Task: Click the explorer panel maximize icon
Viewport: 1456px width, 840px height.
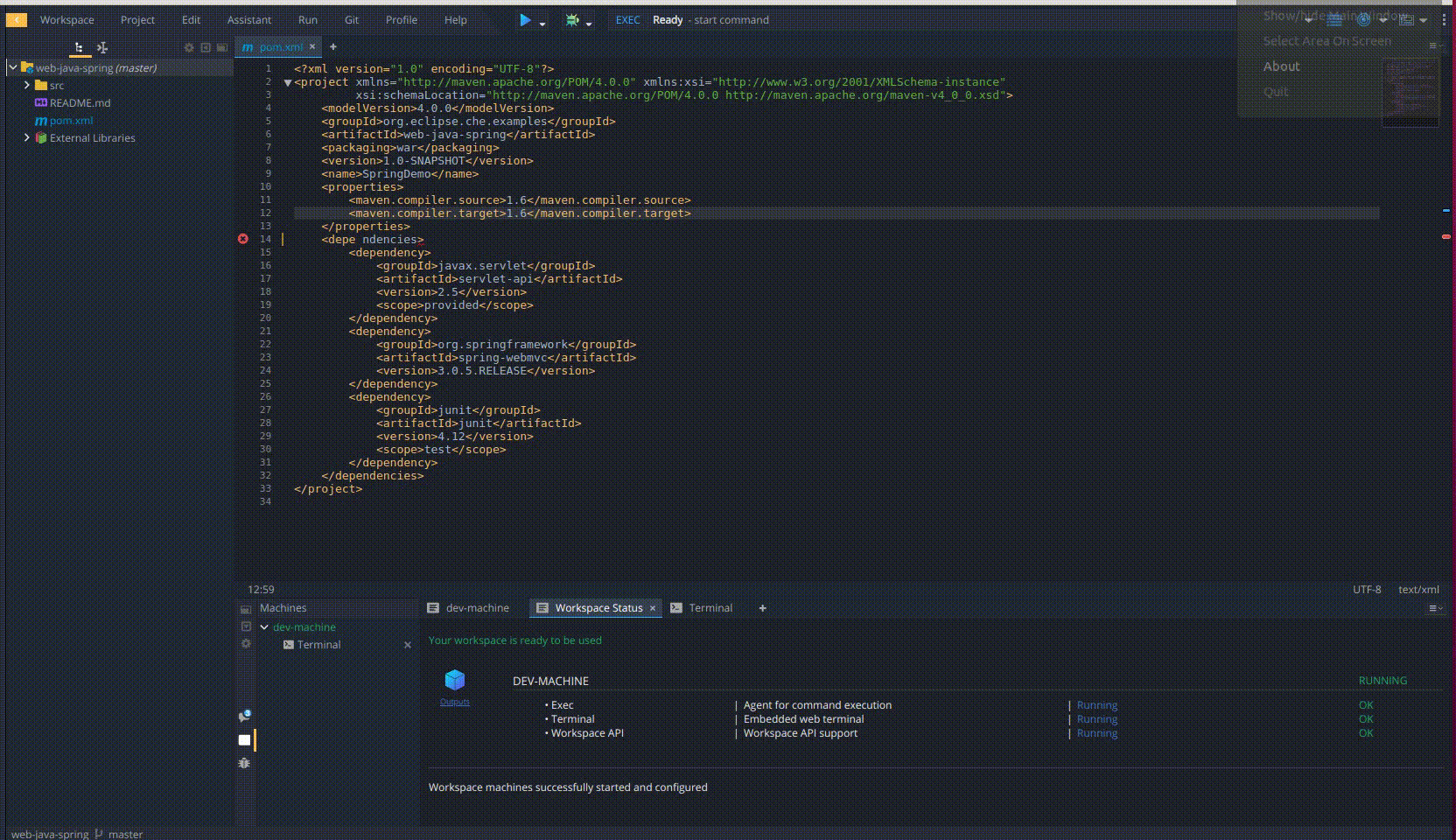Action: tap(206, 47)
